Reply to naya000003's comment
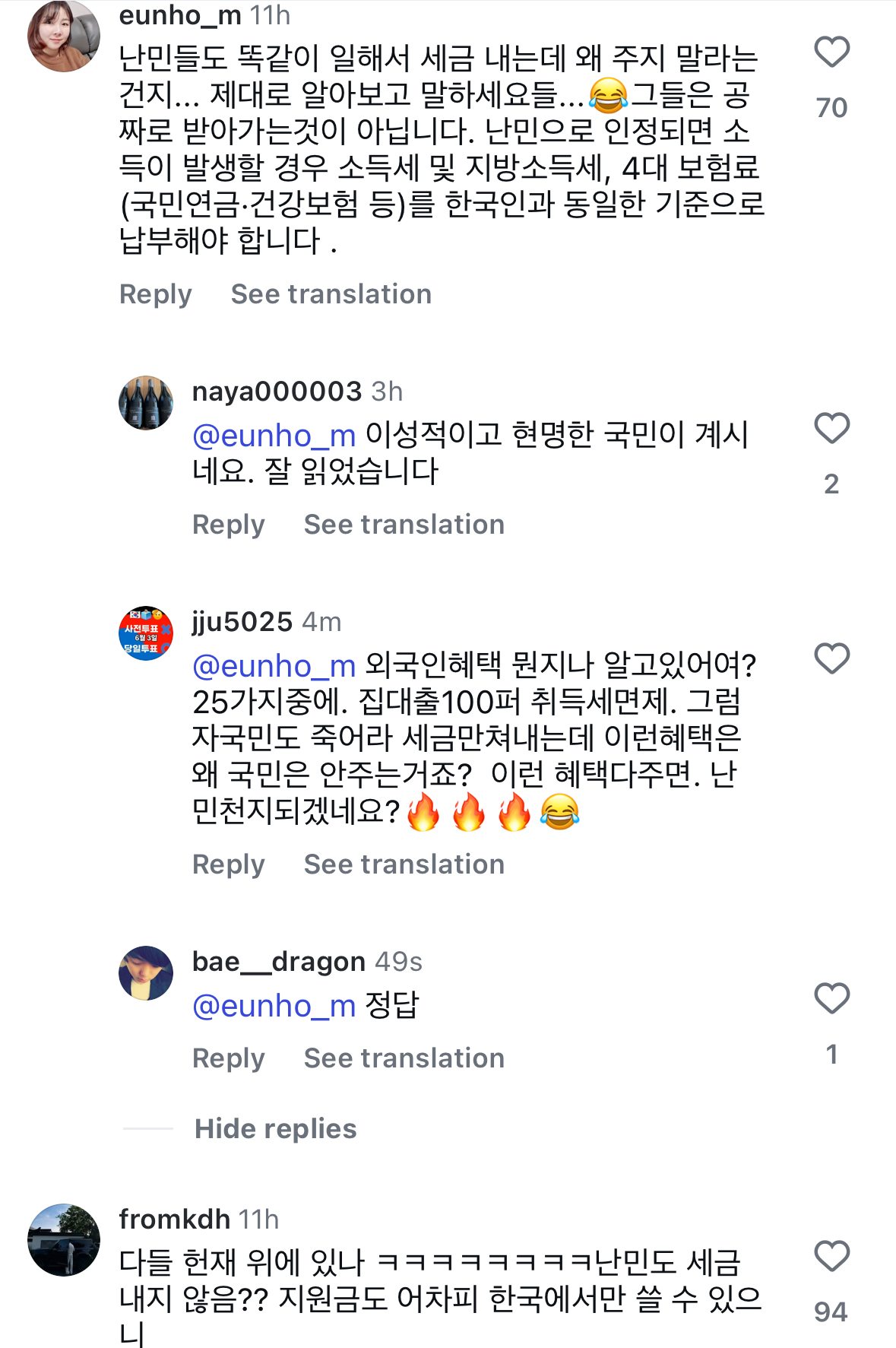Image resolution: width=896 pixels, height=1348 pixels. click(x=229, y=525)
